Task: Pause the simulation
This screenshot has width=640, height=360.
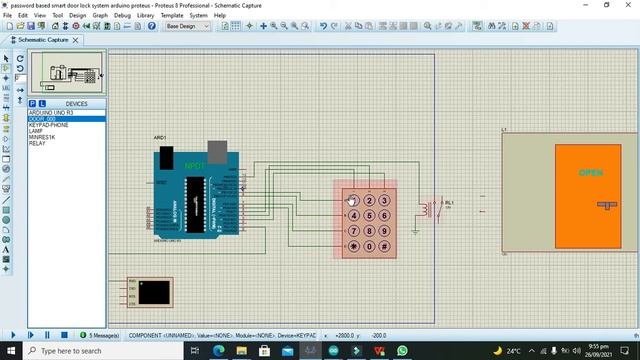Action: coord(47,335)
